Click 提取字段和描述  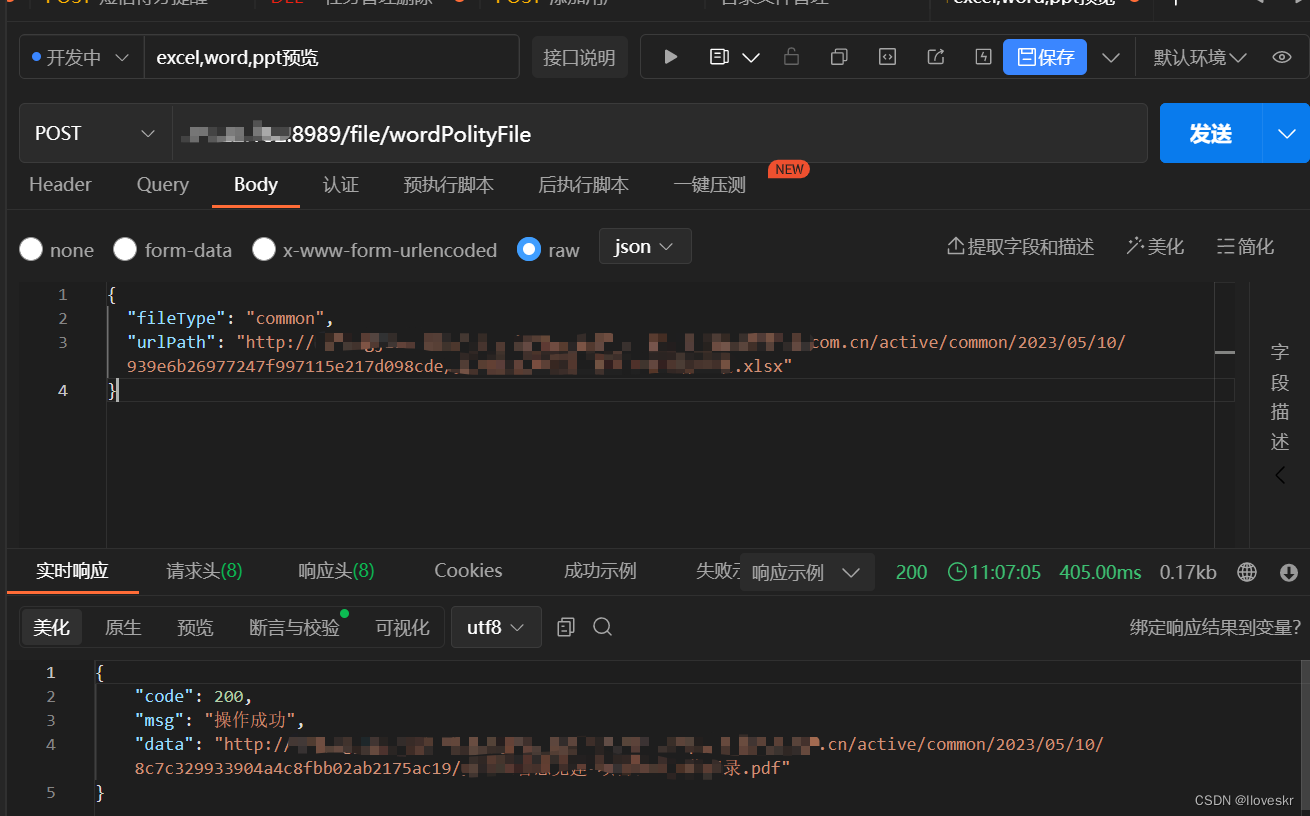point(1020,246)
